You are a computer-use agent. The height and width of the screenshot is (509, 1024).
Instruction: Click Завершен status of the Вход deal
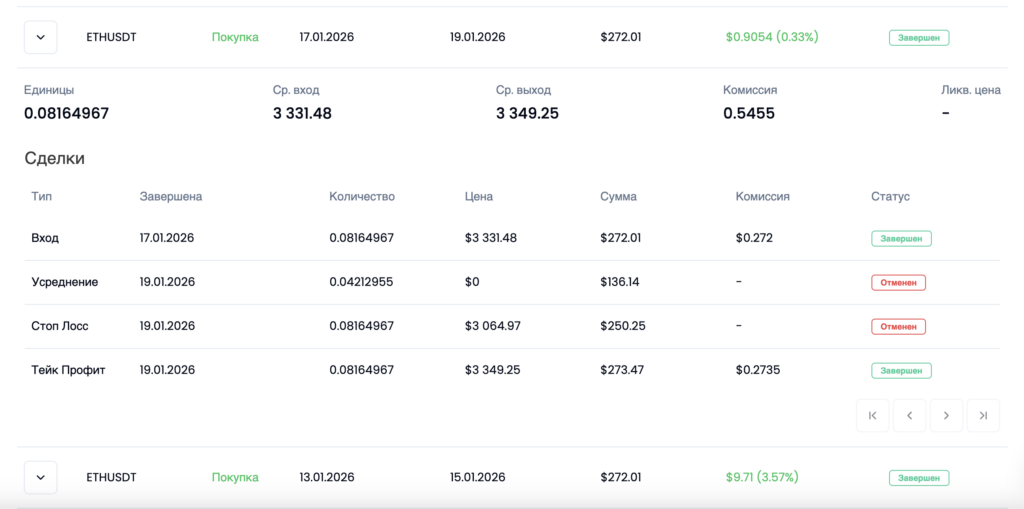[x=901, y=239]
